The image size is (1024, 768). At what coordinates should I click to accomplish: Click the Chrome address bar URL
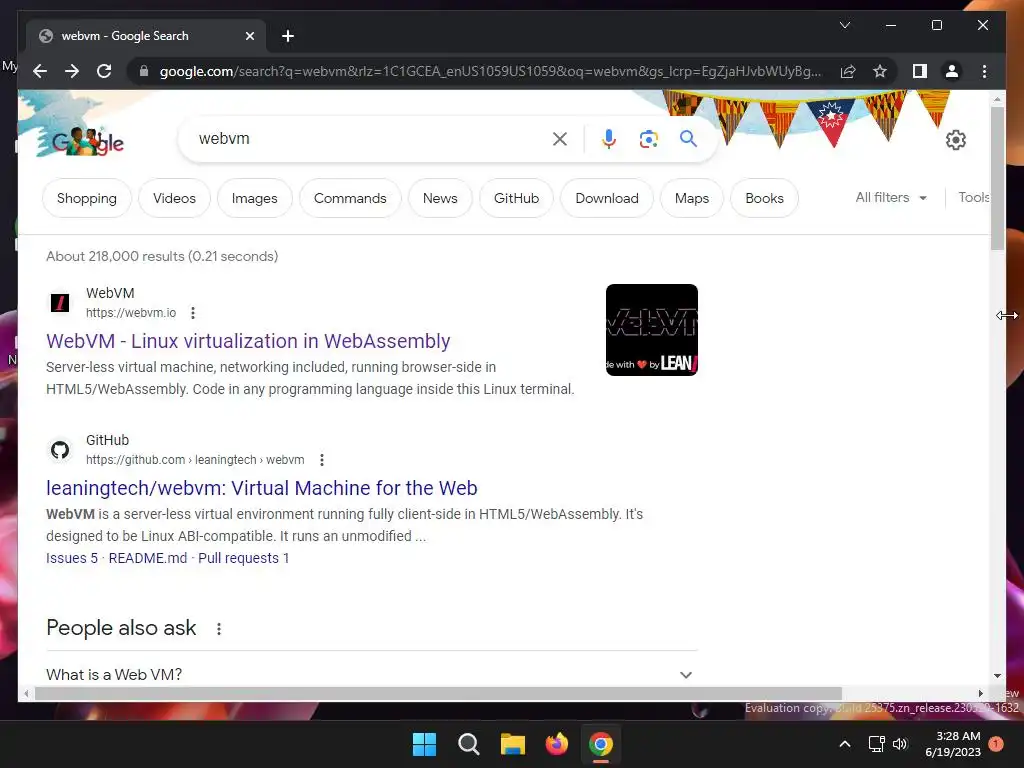click(490, 71)
